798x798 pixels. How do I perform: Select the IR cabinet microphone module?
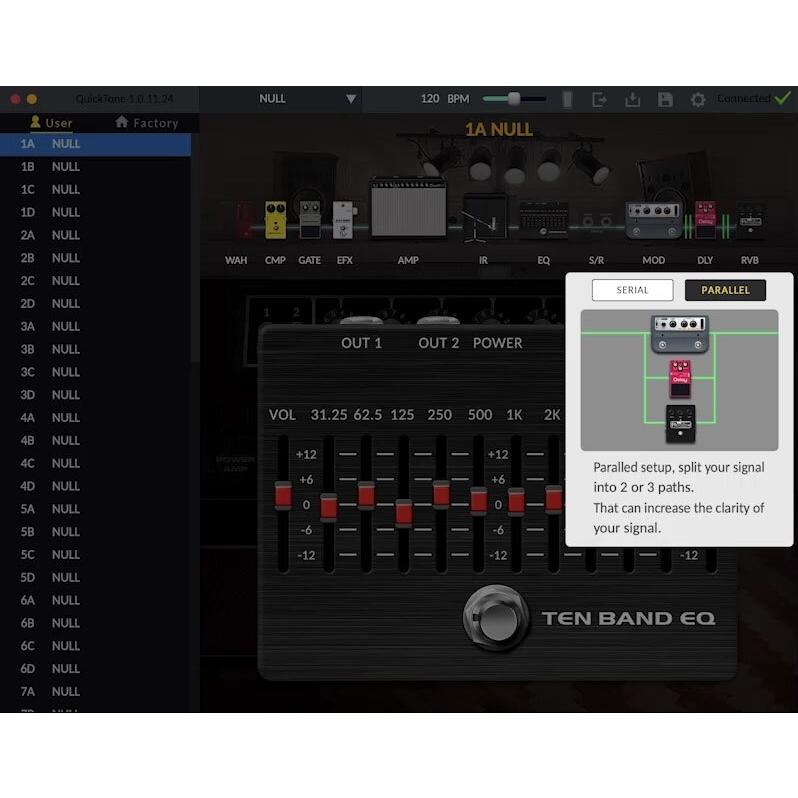pos(484,217)
